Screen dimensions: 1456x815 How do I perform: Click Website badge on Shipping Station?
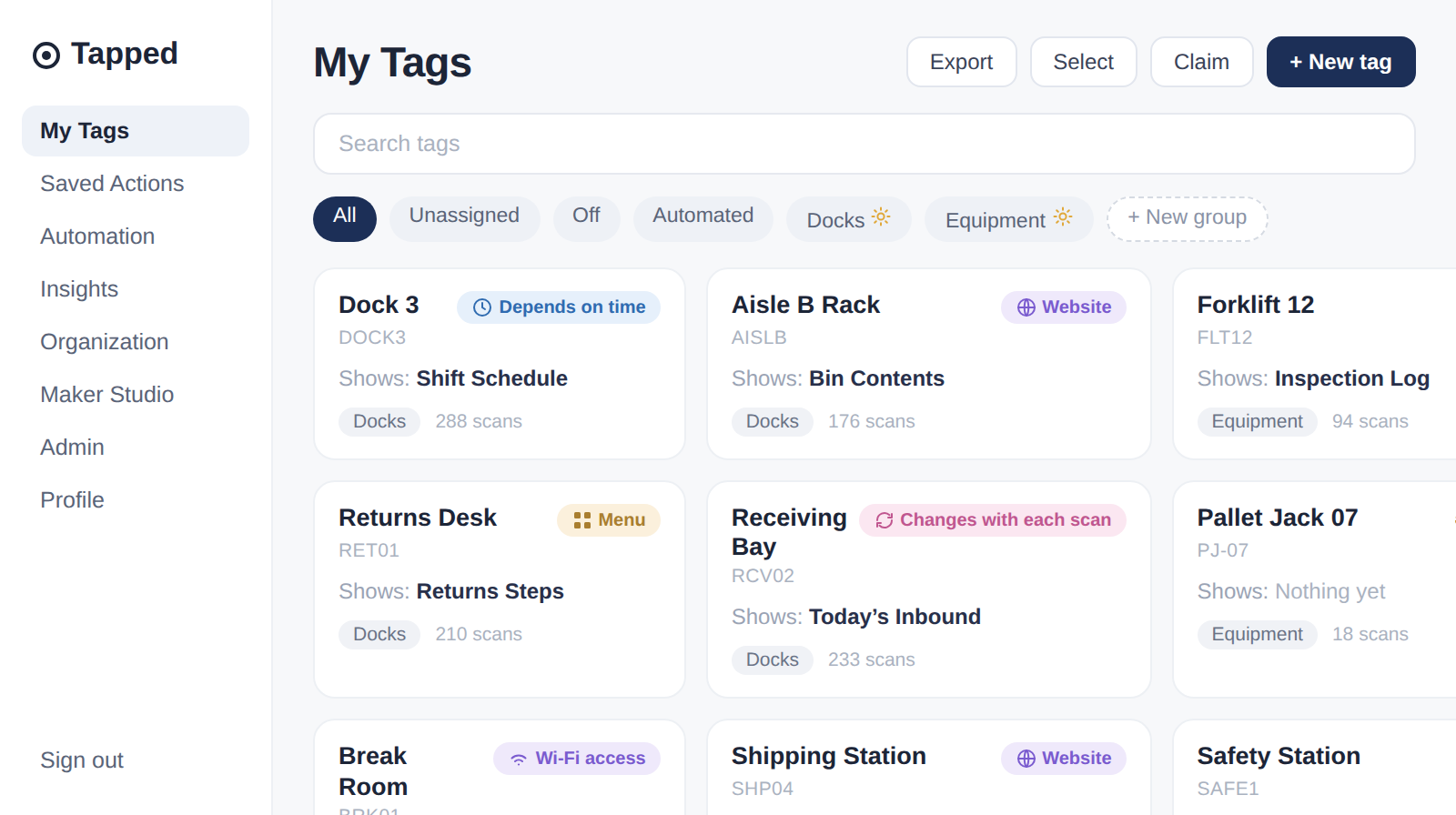(1064, 759)
